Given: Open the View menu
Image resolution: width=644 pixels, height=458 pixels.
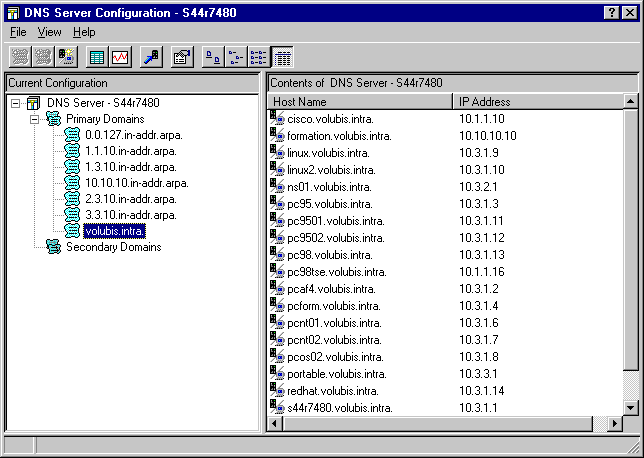Looking at the screenshot, I should click(x=49, y=32).
